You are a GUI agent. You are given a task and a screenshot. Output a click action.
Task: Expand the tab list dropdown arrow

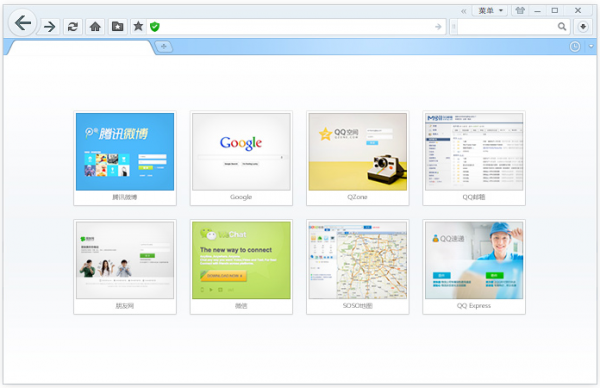pos(591,46)
